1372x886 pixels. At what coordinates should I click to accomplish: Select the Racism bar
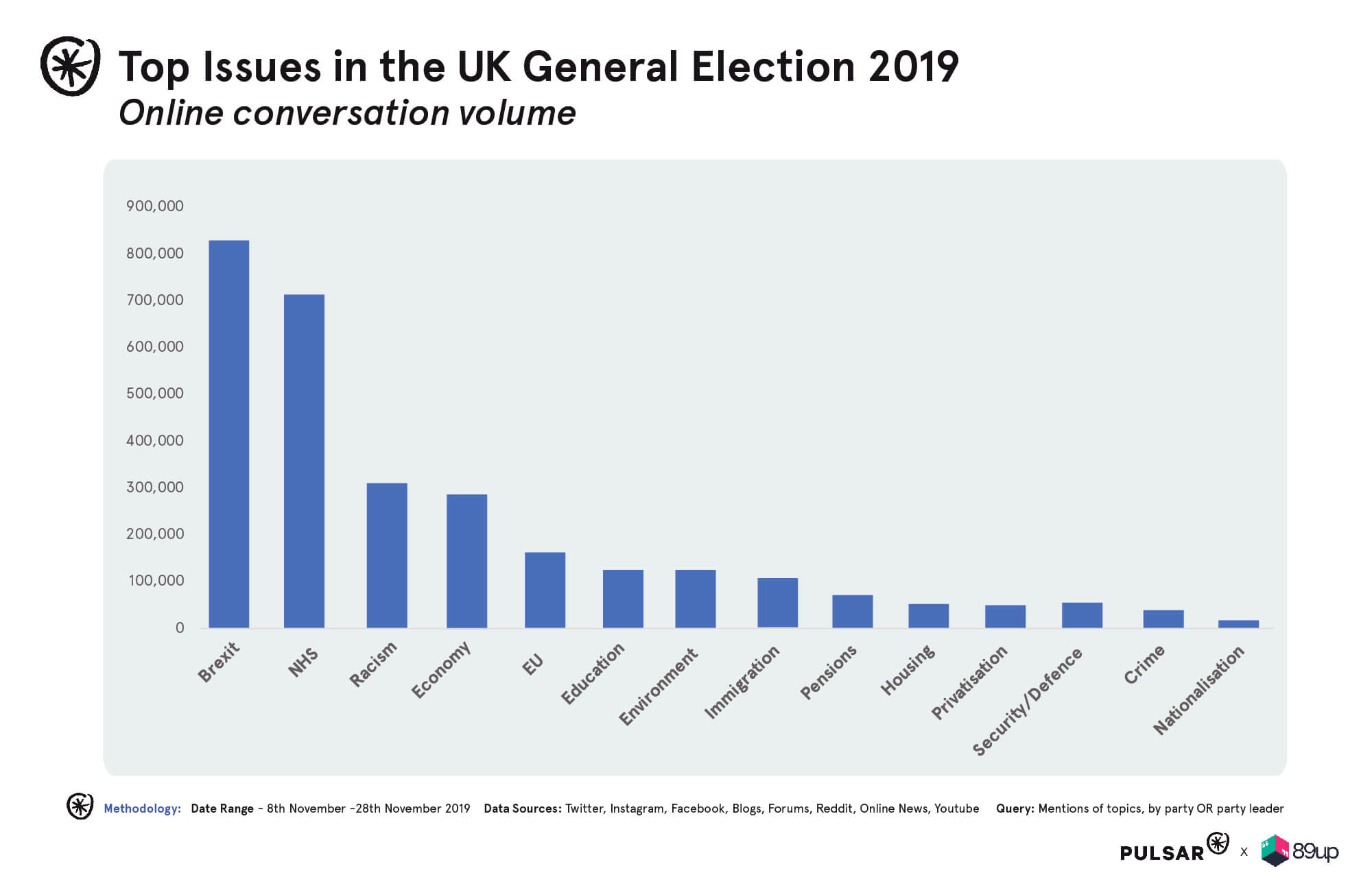click(387, 555)
